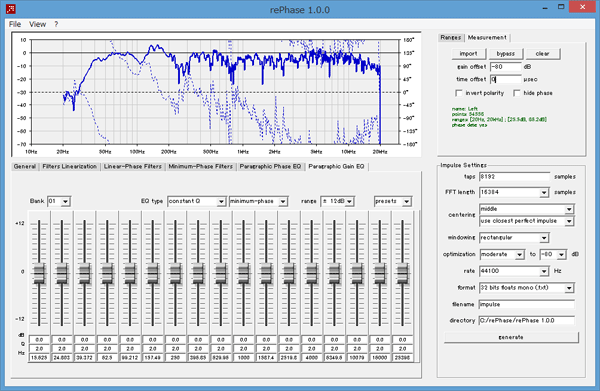Expand the windowing rectangular dropdown

coord(514,238)
